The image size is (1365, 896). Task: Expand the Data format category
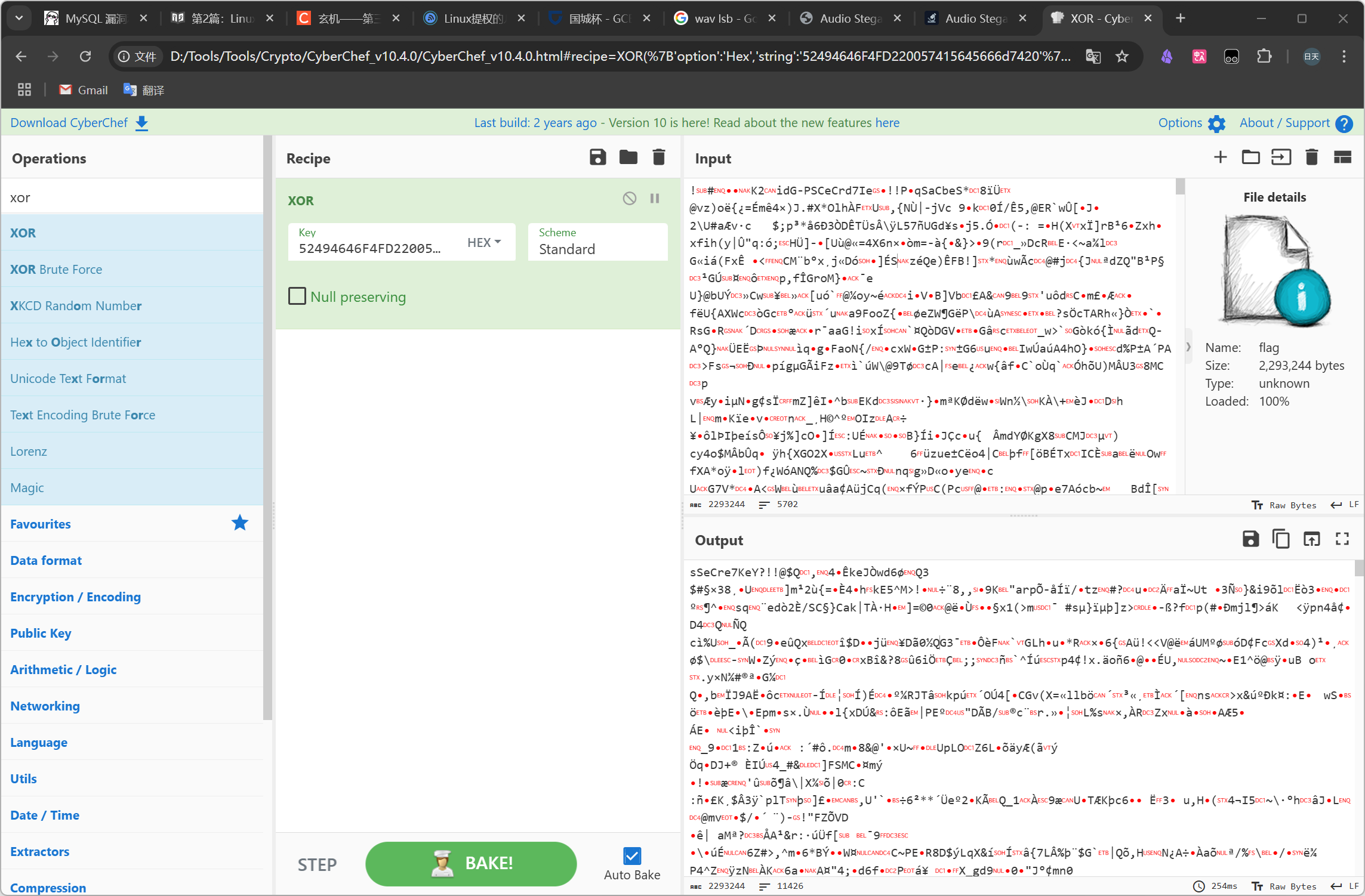coord(132,560)
